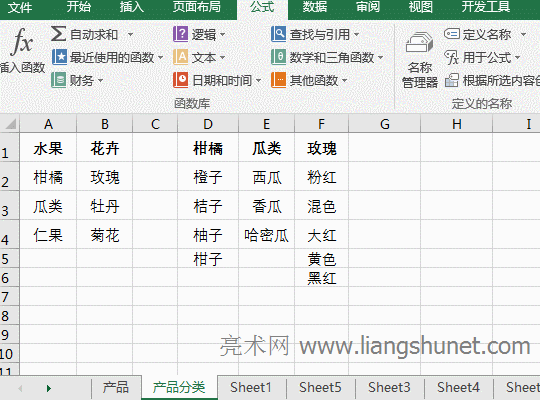Select cell containing 粉红
Viewport: 540px width, 400px height.
coord(322,177)
